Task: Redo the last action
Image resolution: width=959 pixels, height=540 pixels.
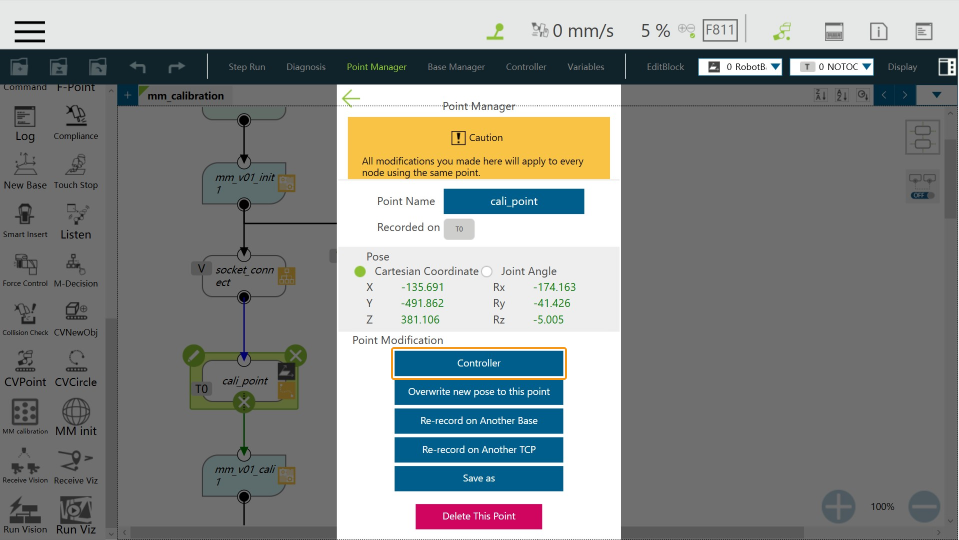Action: coord(176,67)
